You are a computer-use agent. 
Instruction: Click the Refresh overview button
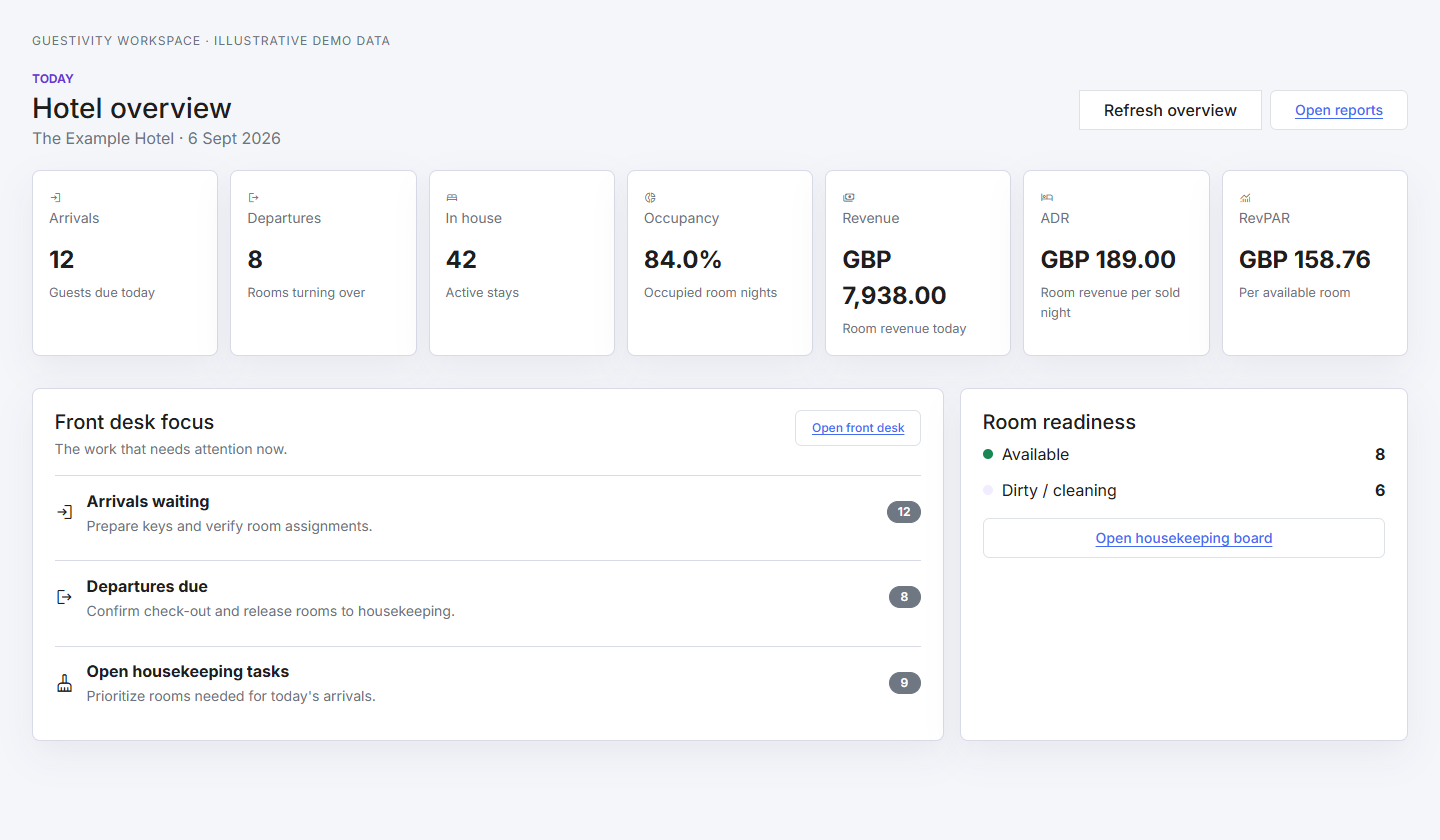coord(1170,110)
